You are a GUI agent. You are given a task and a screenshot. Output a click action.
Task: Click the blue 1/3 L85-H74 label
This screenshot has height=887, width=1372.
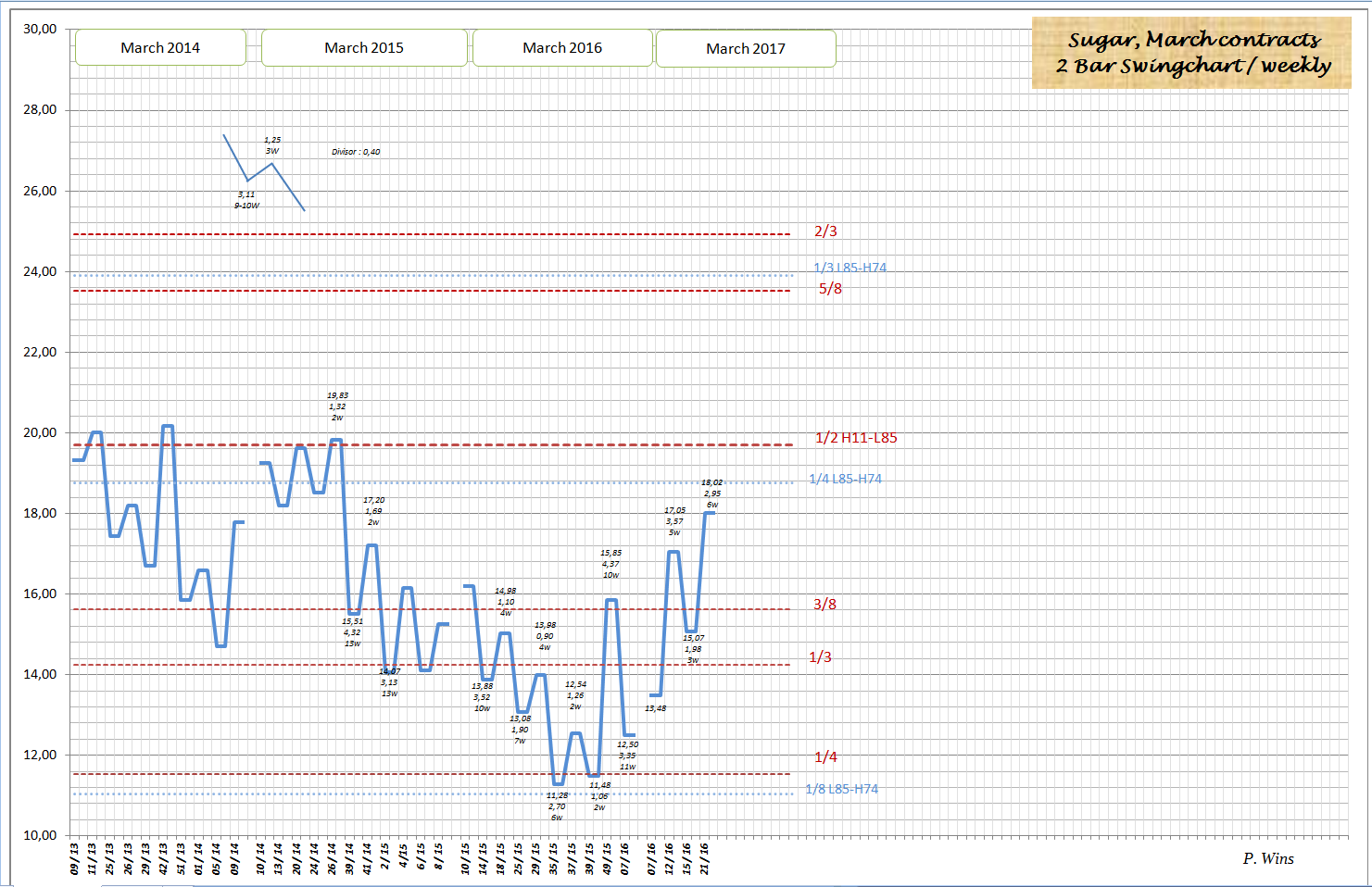pos(850,268)
